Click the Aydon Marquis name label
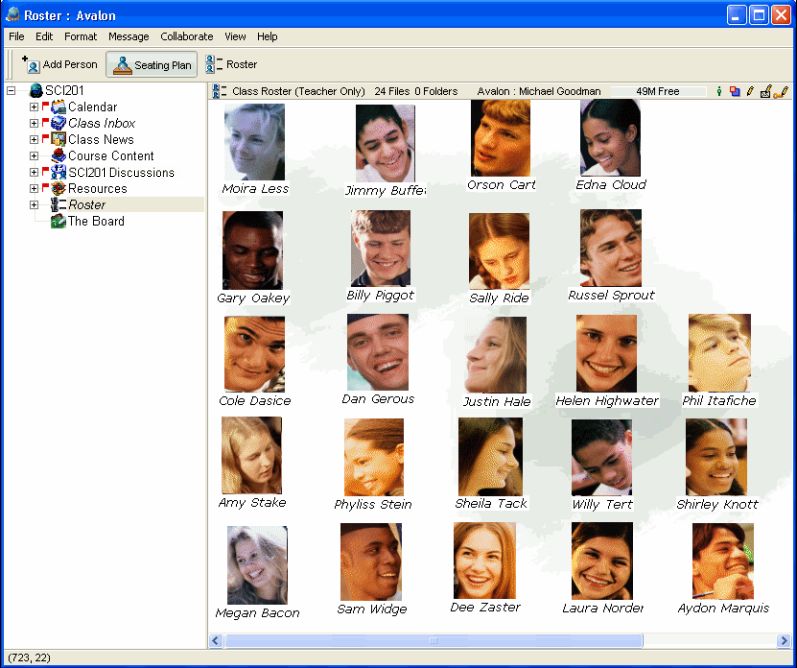 (723, 608)
